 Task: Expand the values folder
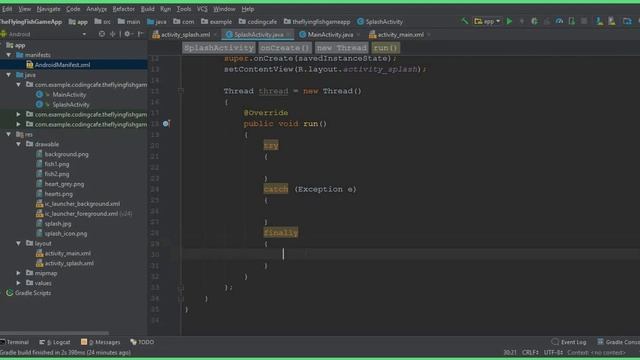pos(18,283)
